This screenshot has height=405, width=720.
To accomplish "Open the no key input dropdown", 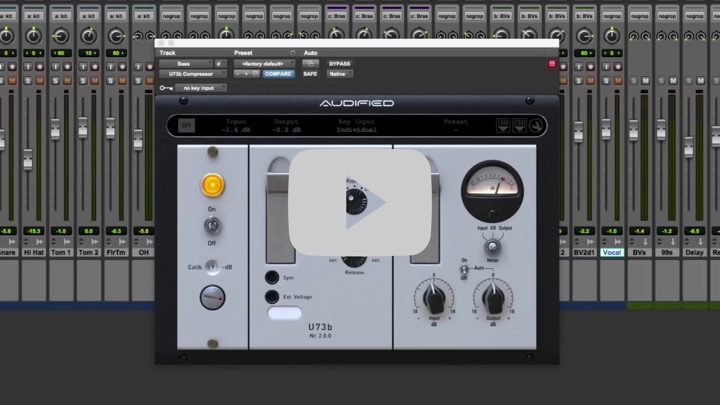I will point(201,88).
